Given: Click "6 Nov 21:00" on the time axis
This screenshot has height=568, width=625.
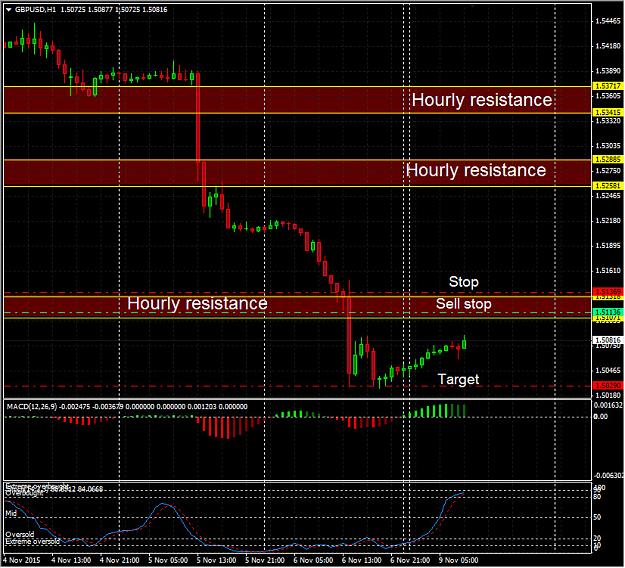Looking at the screenshot, I should [x=410, y=560].
